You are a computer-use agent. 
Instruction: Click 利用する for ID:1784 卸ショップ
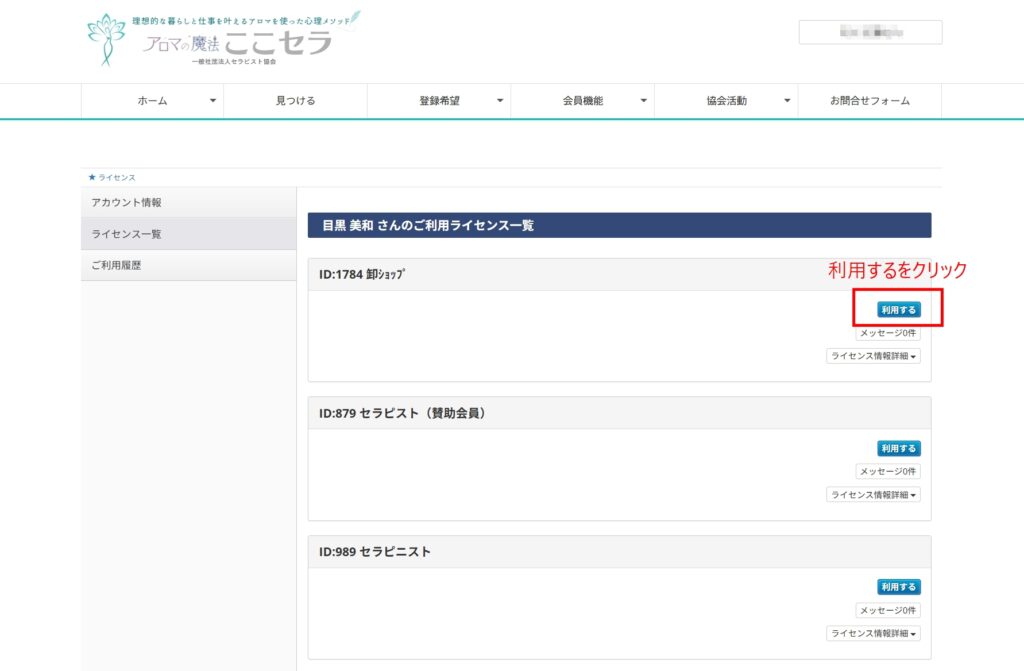click(898, 310)
